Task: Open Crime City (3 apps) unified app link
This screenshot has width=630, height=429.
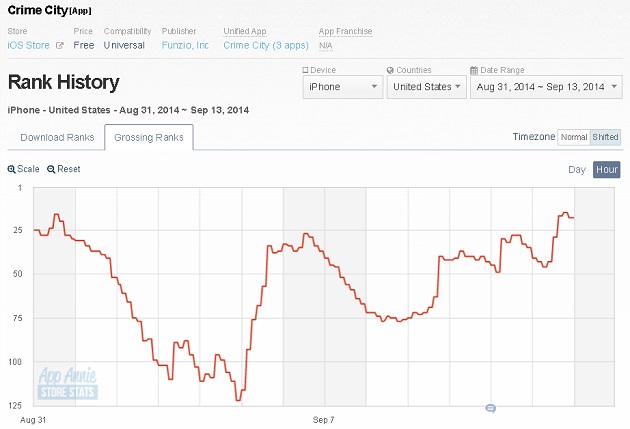Action: coord(266,45)
